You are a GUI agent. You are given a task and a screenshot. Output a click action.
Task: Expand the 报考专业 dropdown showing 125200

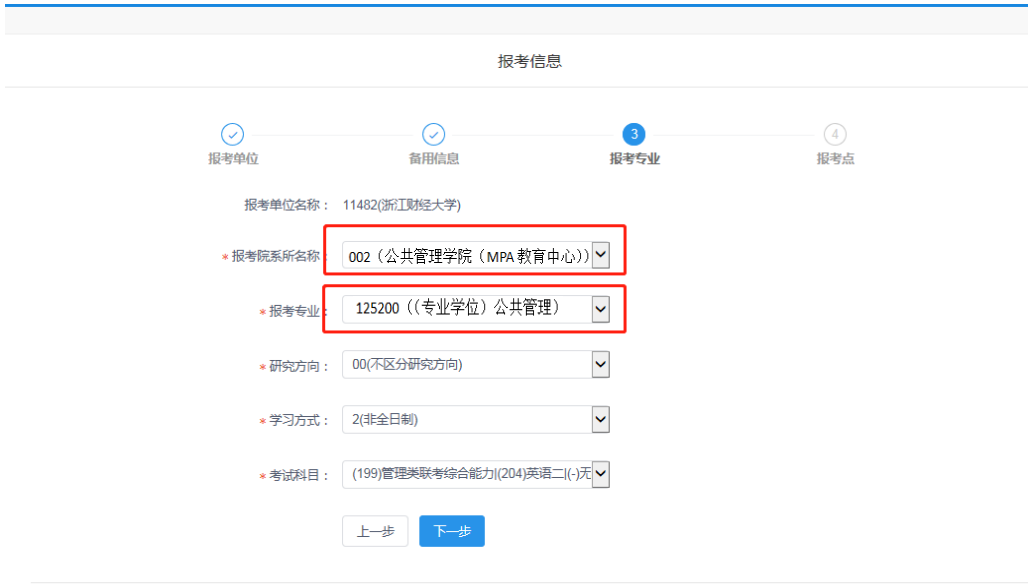475,310
